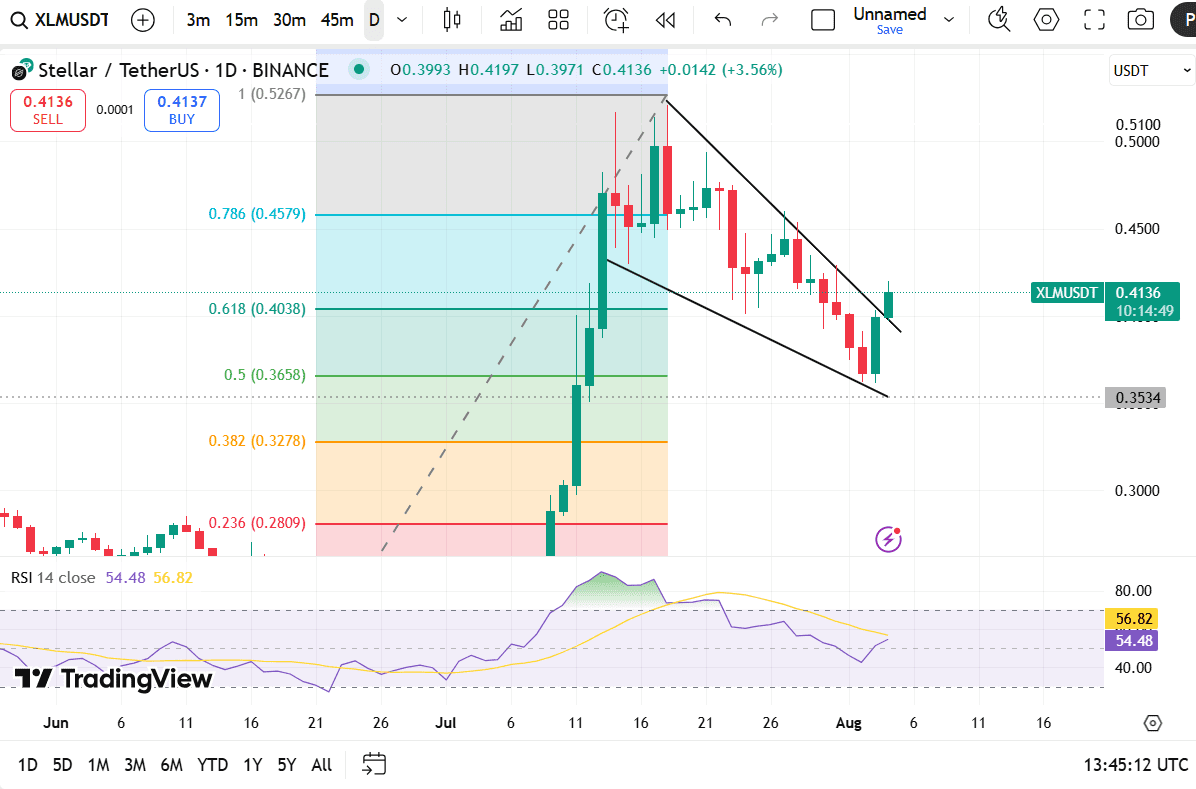
Task: Create an alert with alarm clock icon
Action: click(616, 20)
